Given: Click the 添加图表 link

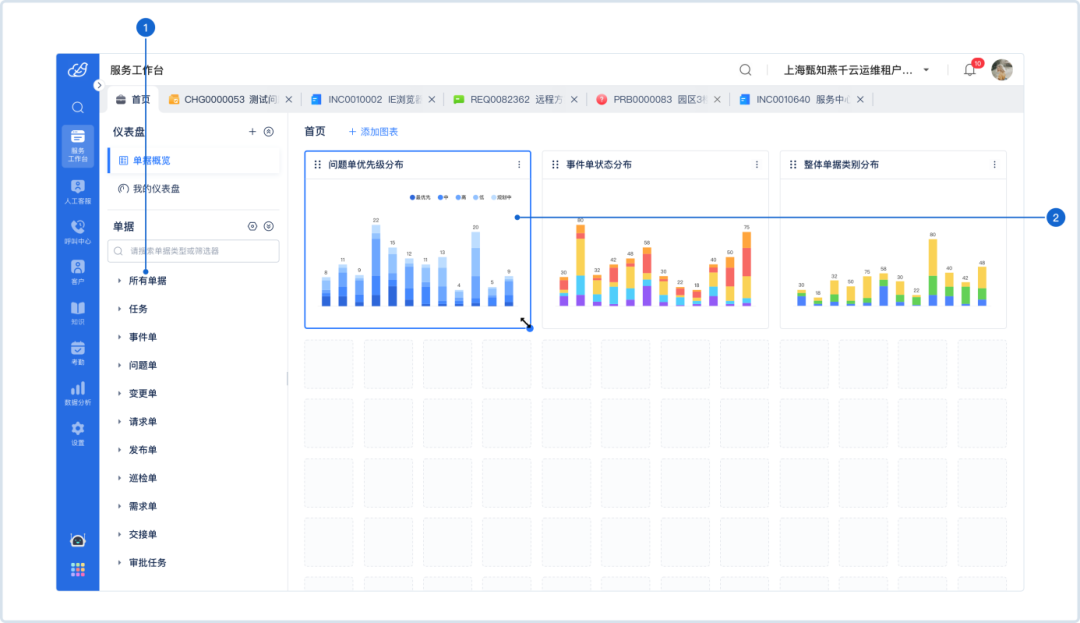Looking at the screenshot, I should (373, 131).
